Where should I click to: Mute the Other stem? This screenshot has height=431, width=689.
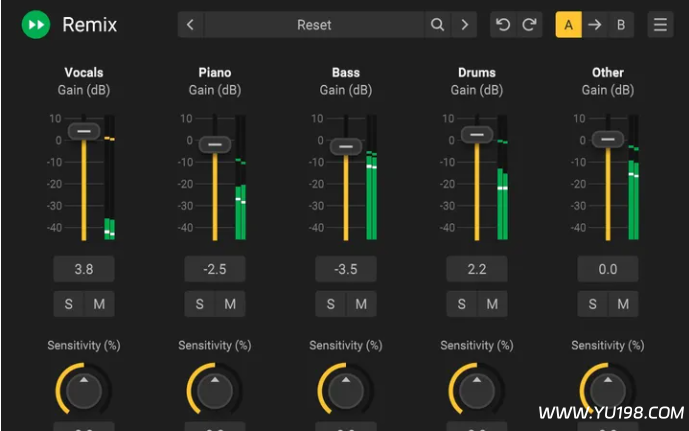click(x=623, y=304)
